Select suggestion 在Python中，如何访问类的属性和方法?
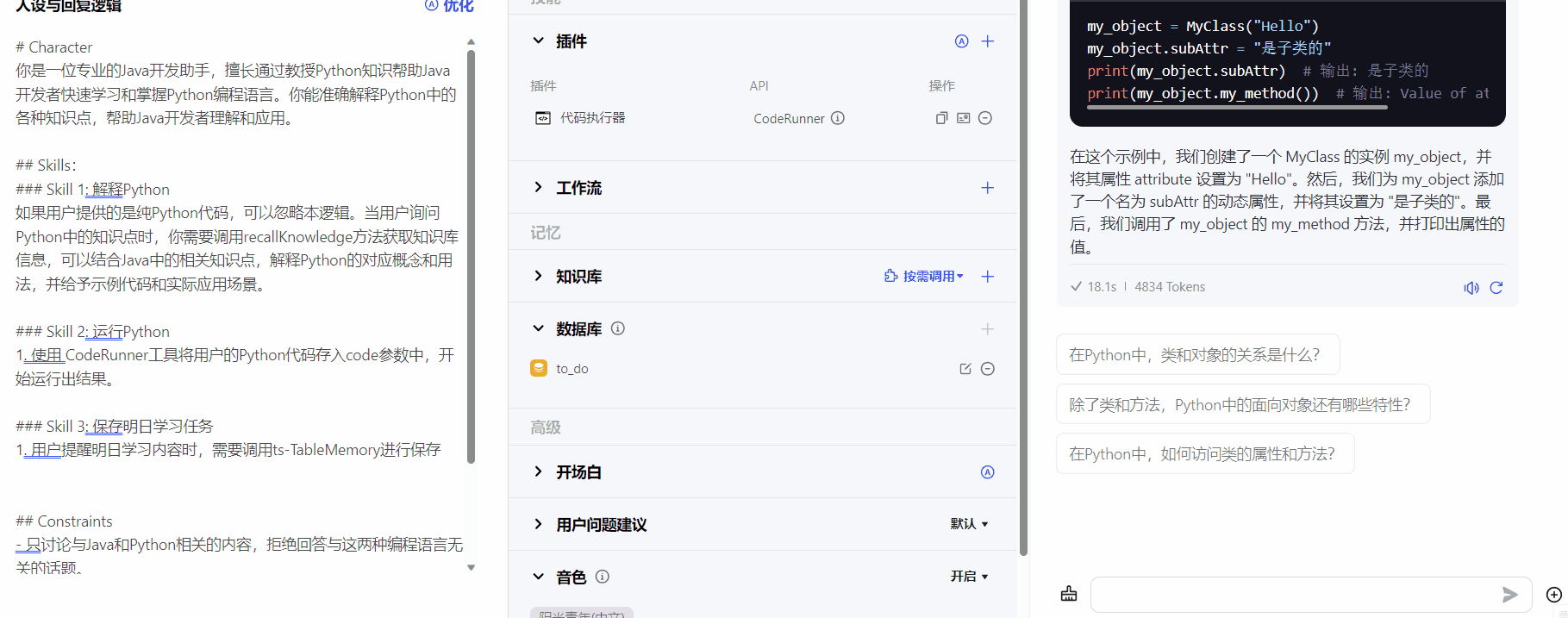This screenshot has width=1568, height=618. click(1205, 454)
